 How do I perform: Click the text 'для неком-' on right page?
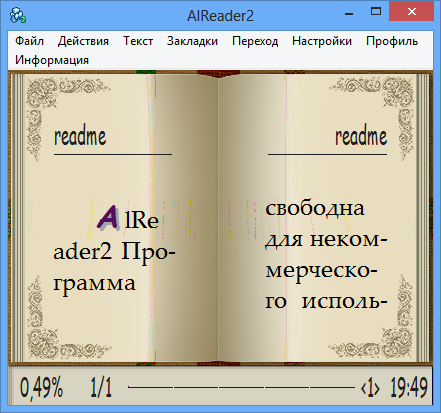pos(326,240)
